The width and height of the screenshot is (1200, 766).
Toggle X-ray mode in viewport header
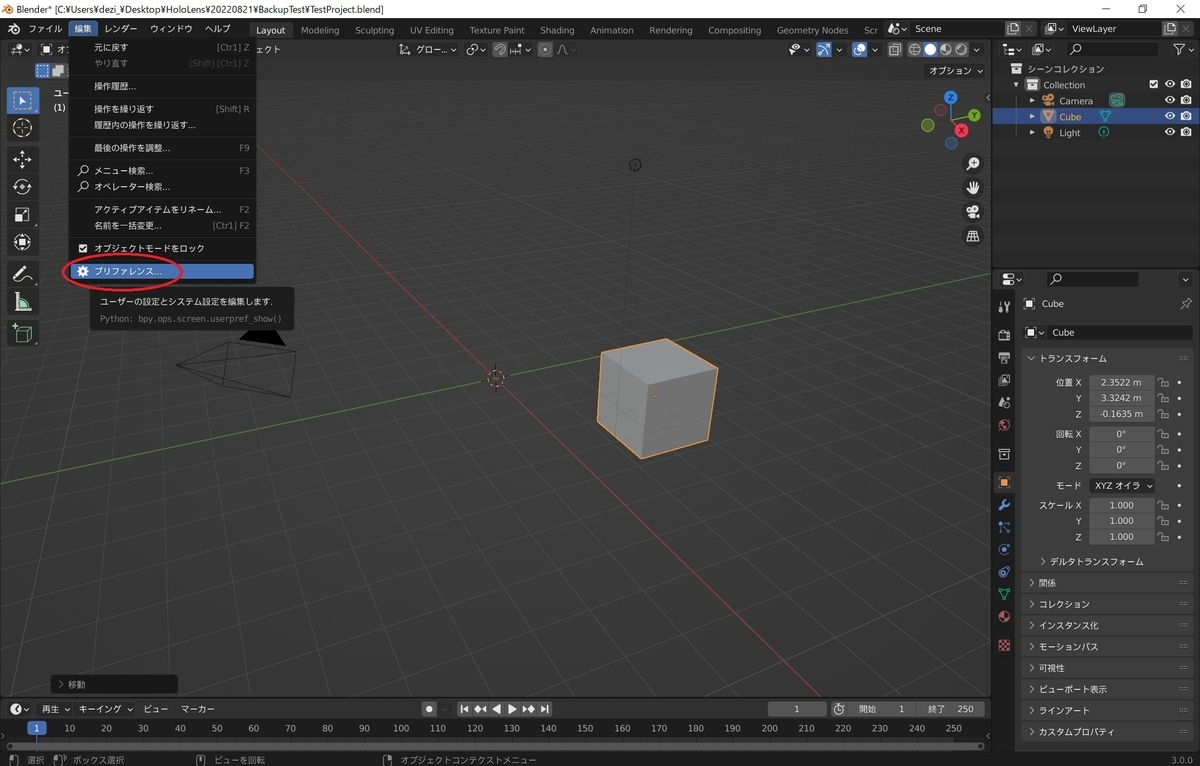pyautogui.click(x=895, y=50)
